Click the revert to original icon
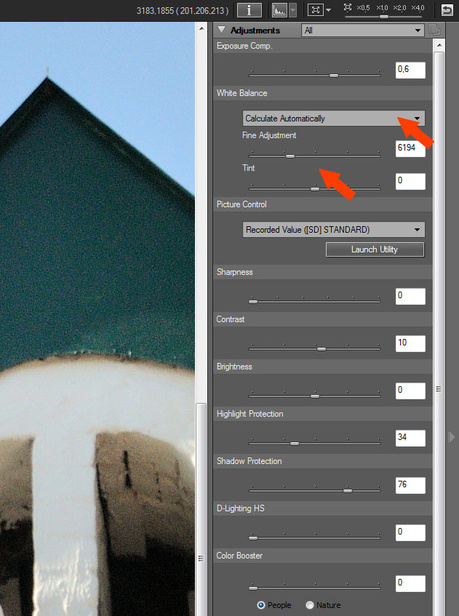 [x=447, y=10]
